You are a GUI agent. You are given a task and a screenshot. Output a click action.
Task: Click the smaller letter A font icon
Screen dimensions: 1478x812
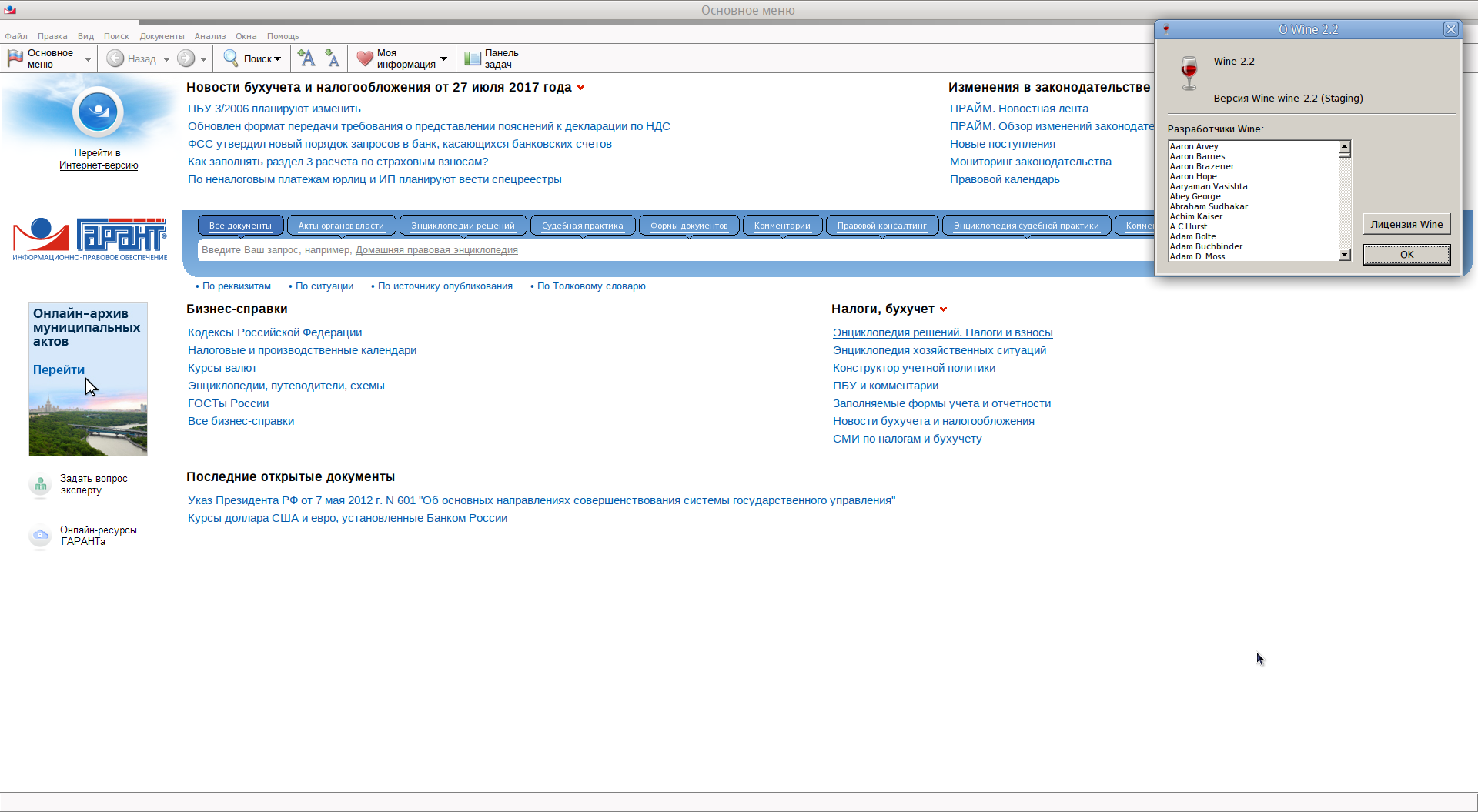pyautogui.click(x=333, y=58)
